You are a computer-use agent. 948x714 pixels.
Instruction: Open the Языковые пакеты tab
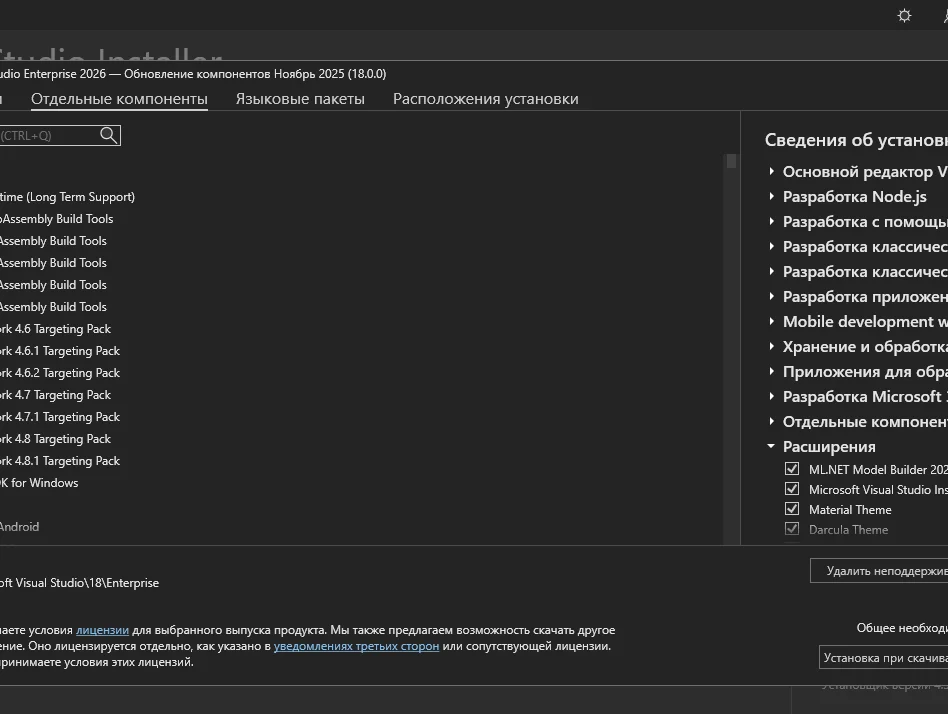[300, 99]
